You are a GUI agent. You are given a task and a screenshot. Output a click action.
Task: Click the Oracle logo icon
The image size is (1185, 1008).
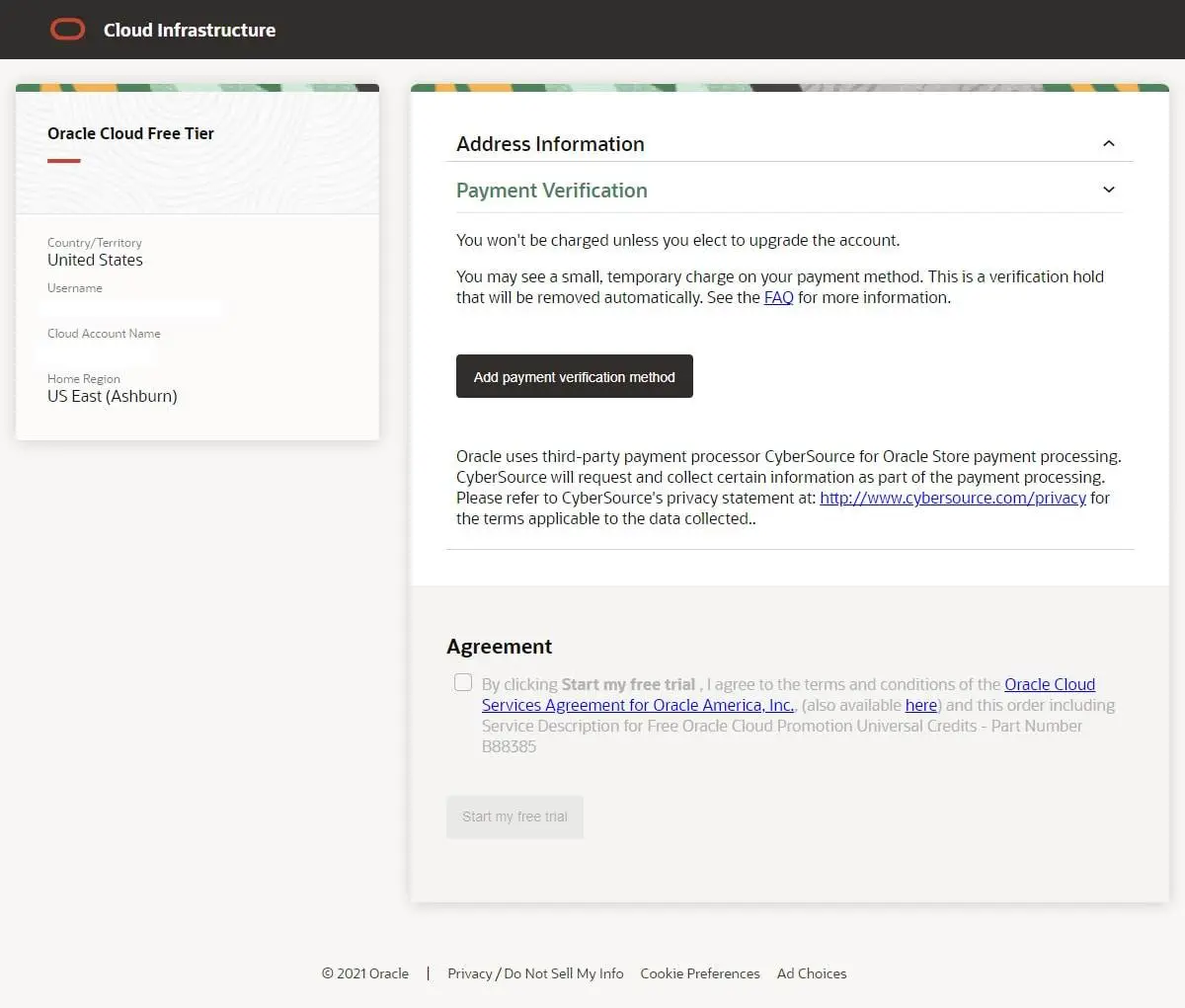click(x=67, y=30)
